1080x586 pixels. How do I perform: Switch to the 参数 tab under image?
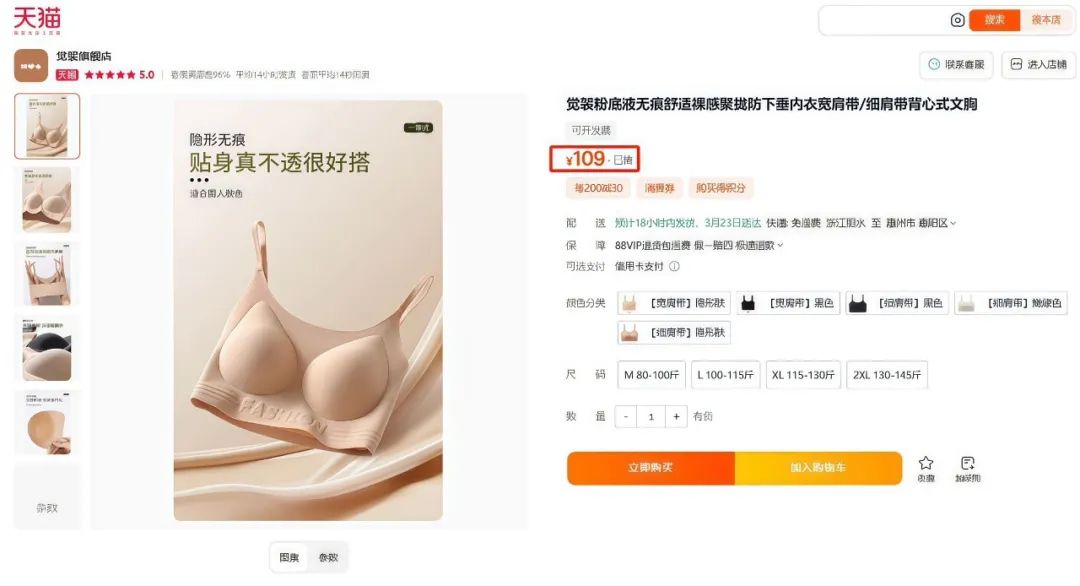point(329,558)
